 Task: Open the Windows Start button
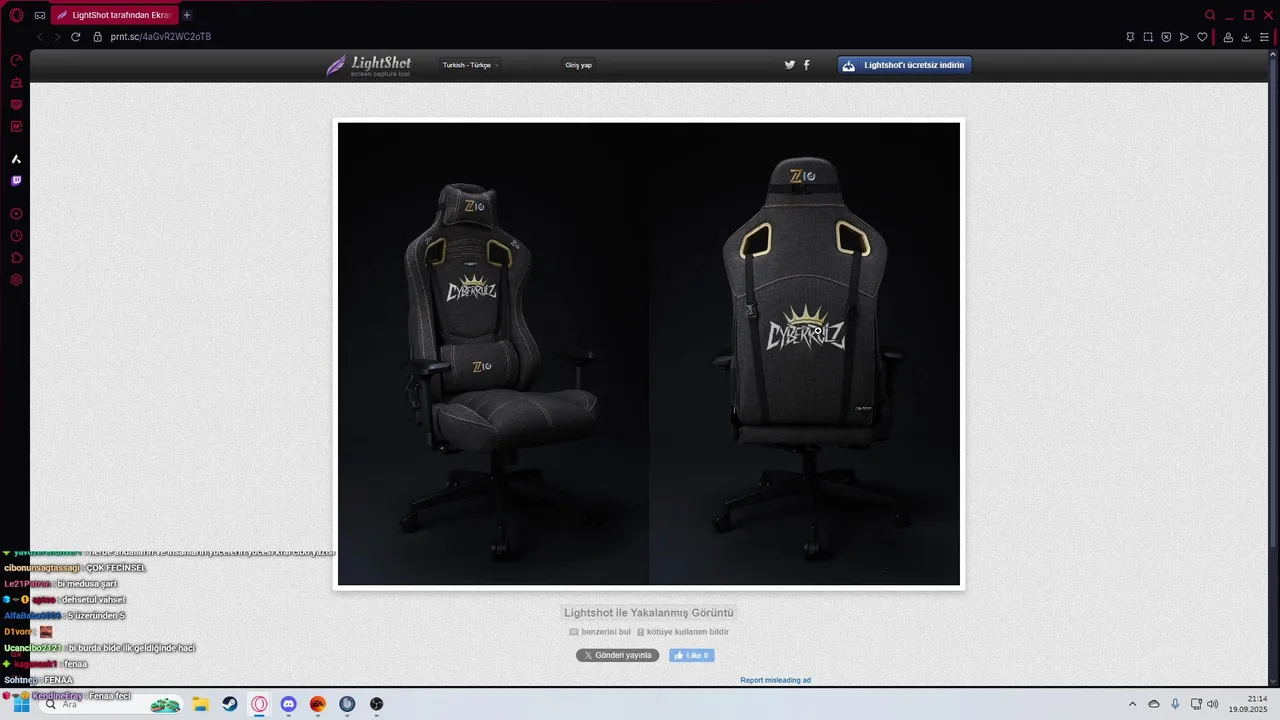point(21,704)
